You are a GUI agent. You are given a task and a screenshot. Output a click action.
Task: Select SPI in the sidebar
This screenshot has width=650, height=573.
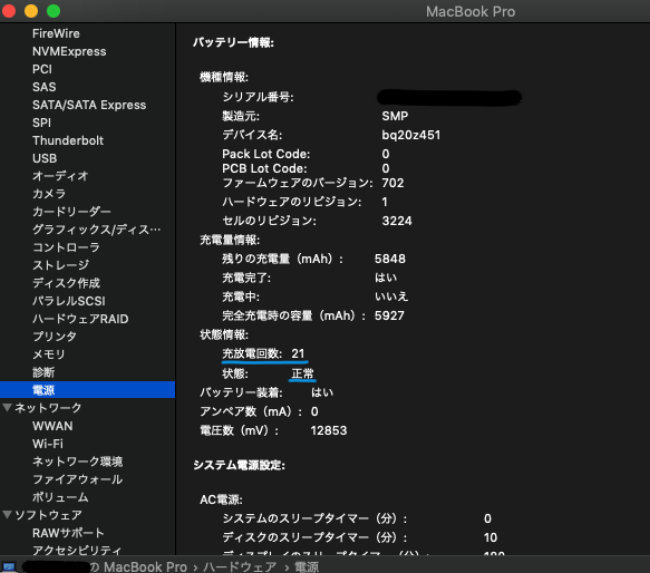coord(41,123)
